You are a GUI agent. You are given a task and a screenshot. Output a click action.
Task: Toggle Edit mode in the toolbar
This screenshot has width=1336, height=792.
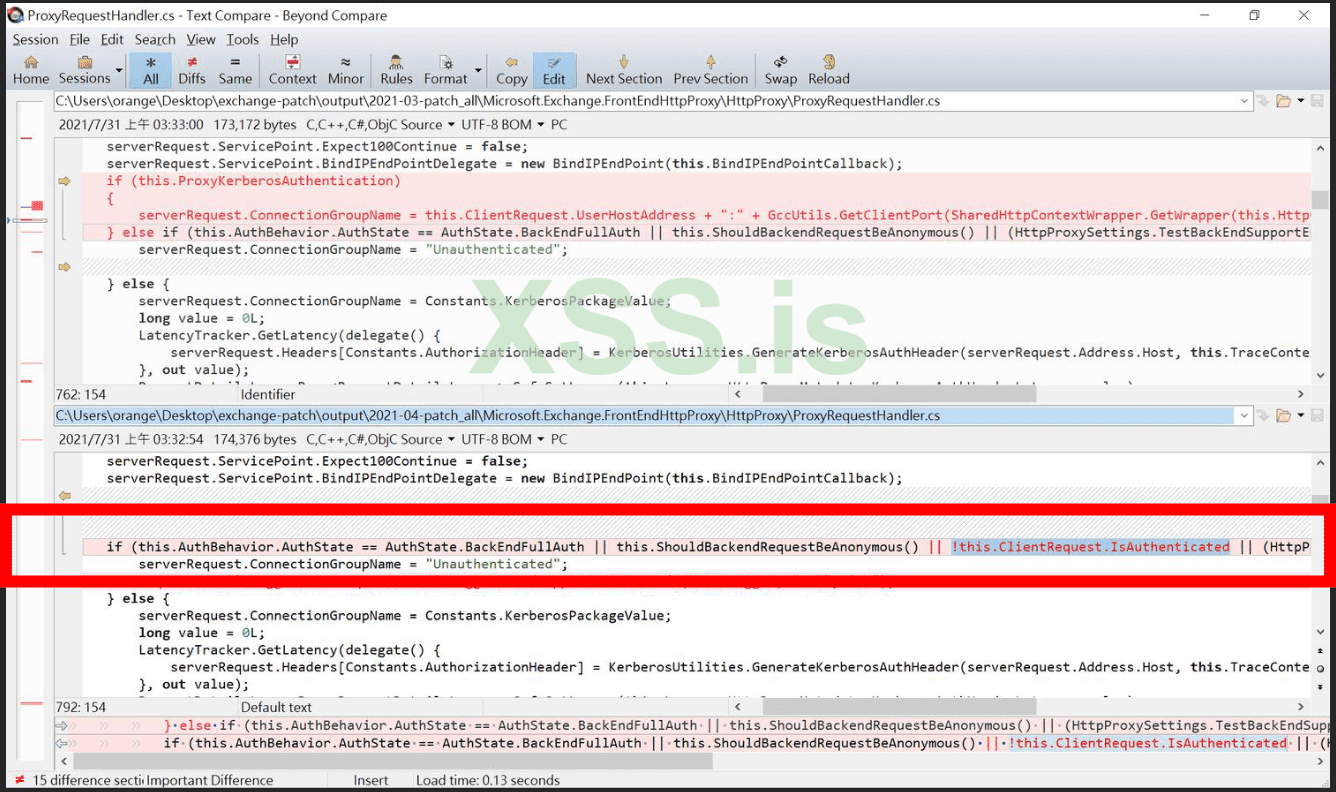coord(554,70)
